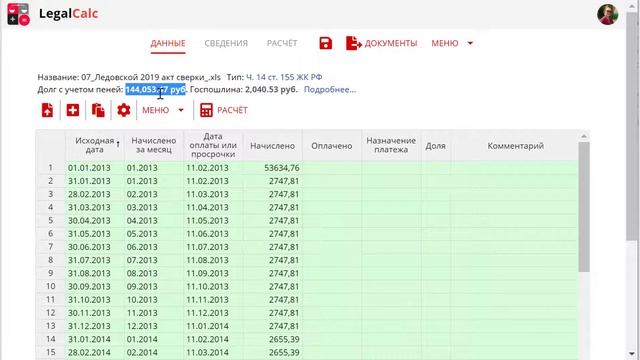This screenshot has width=640, height=360.
Task: Select the date cell 01.01.2013
Action: (95, 168)
